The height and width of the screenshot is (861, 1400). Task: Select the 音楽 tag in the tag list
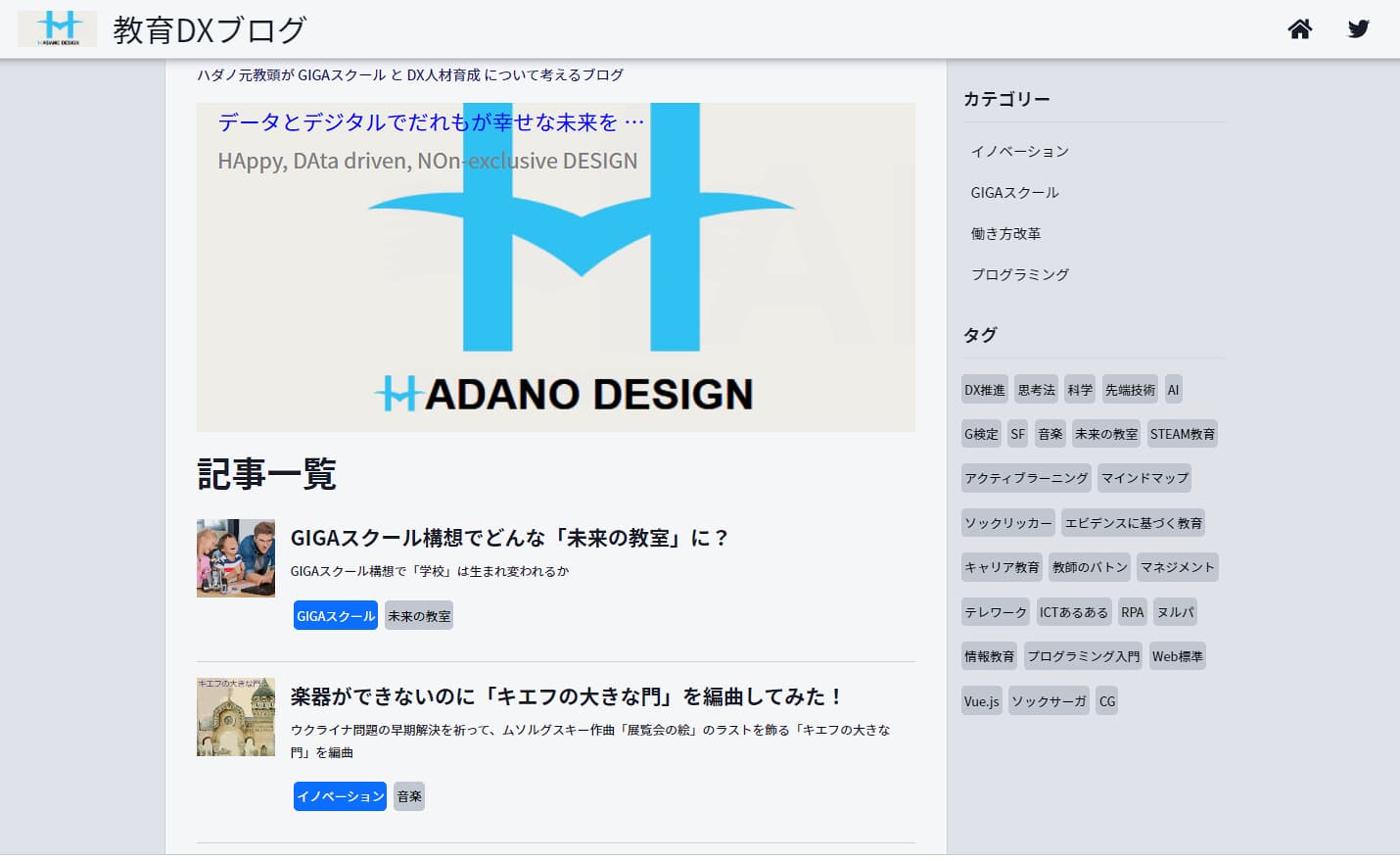(x=1050, y=433)
